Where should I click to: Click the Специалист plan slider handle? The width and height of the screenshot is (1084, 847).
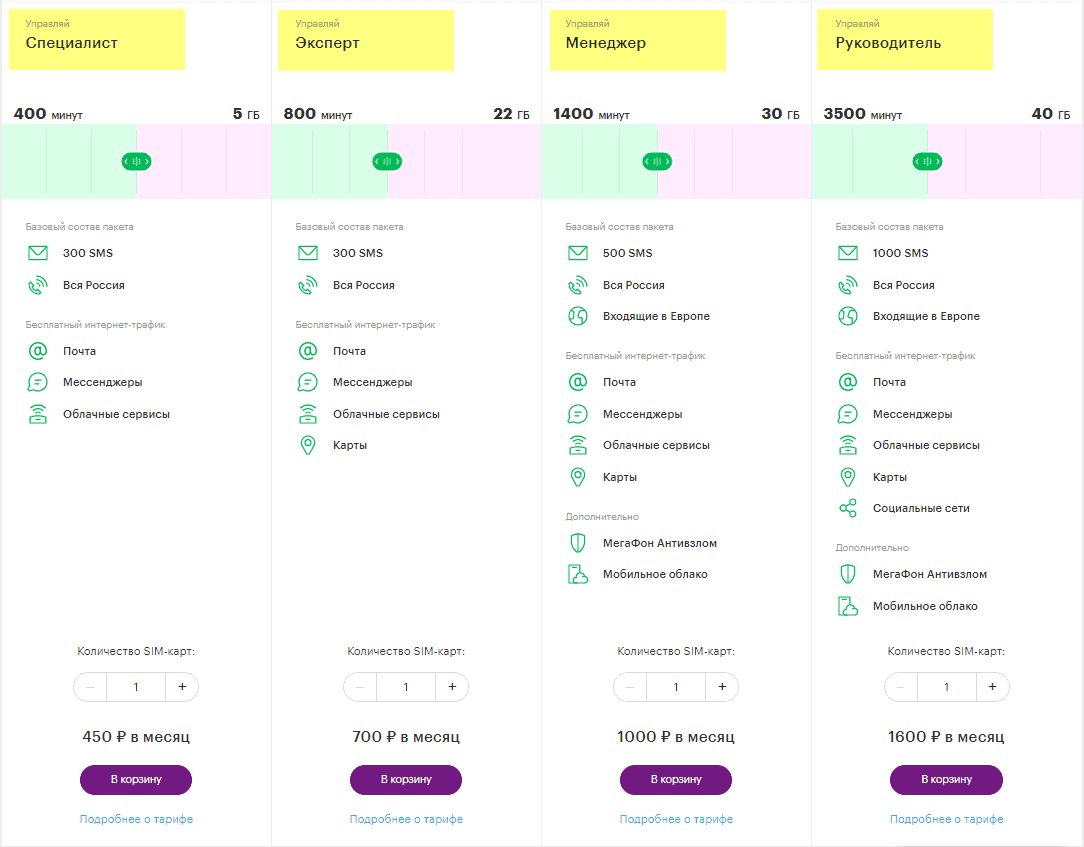(136, 161)
